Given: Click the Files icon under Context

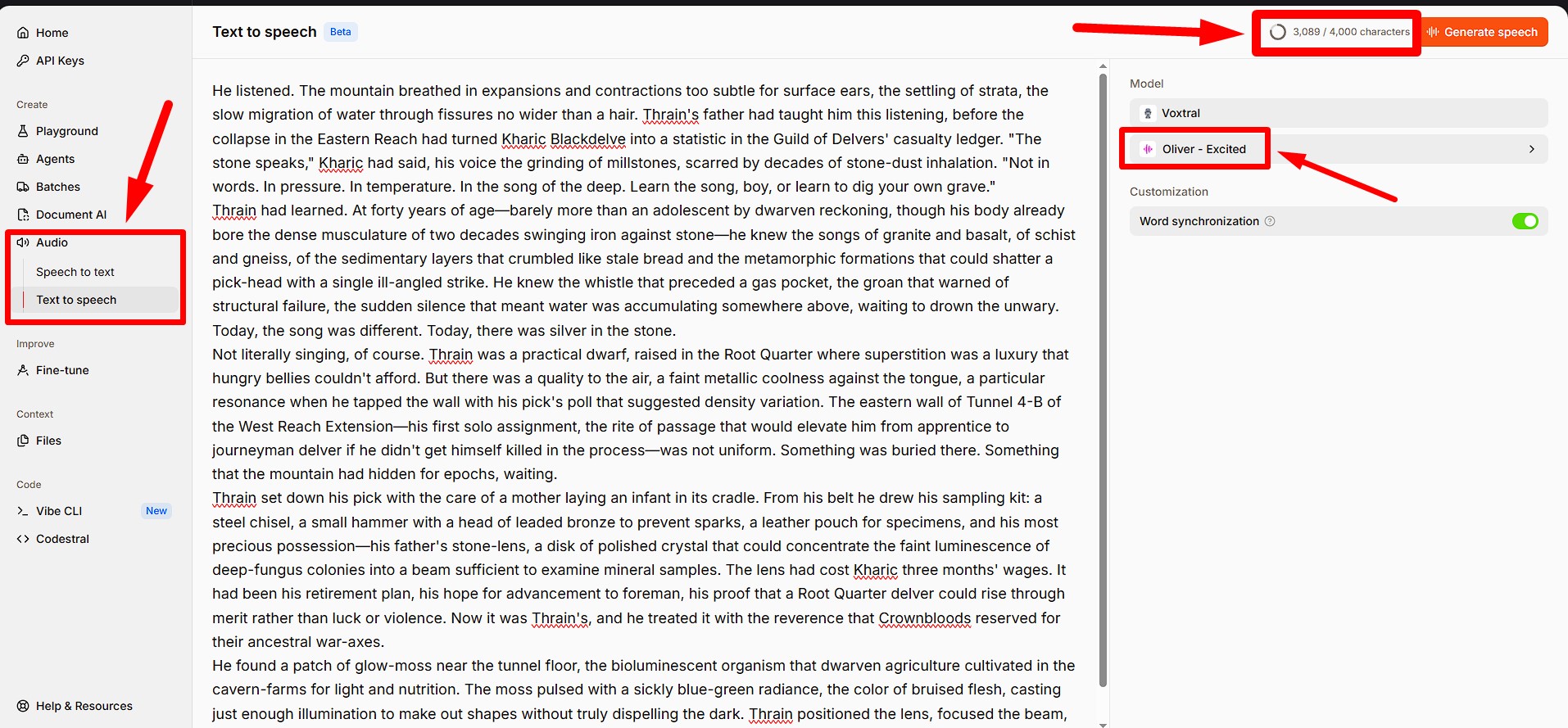Looking at the screenshot, I should click(x=23, y=441).
